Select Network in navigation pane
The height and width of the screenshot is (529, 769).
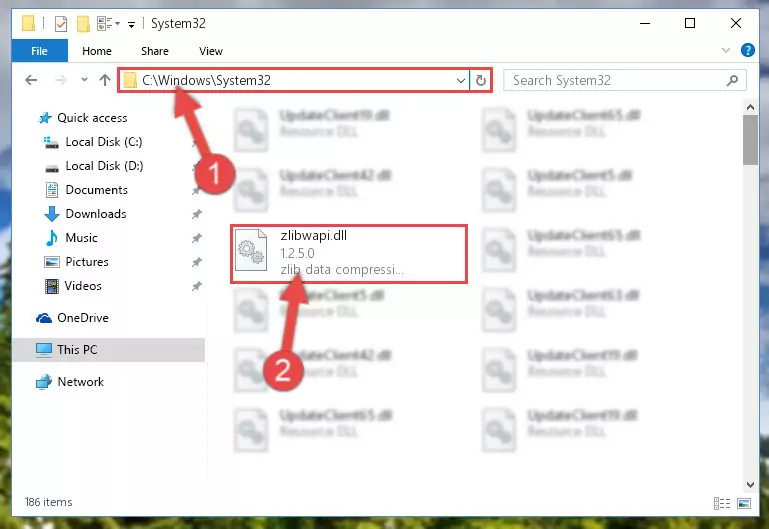pyautogui.click(x=80, y=381)
